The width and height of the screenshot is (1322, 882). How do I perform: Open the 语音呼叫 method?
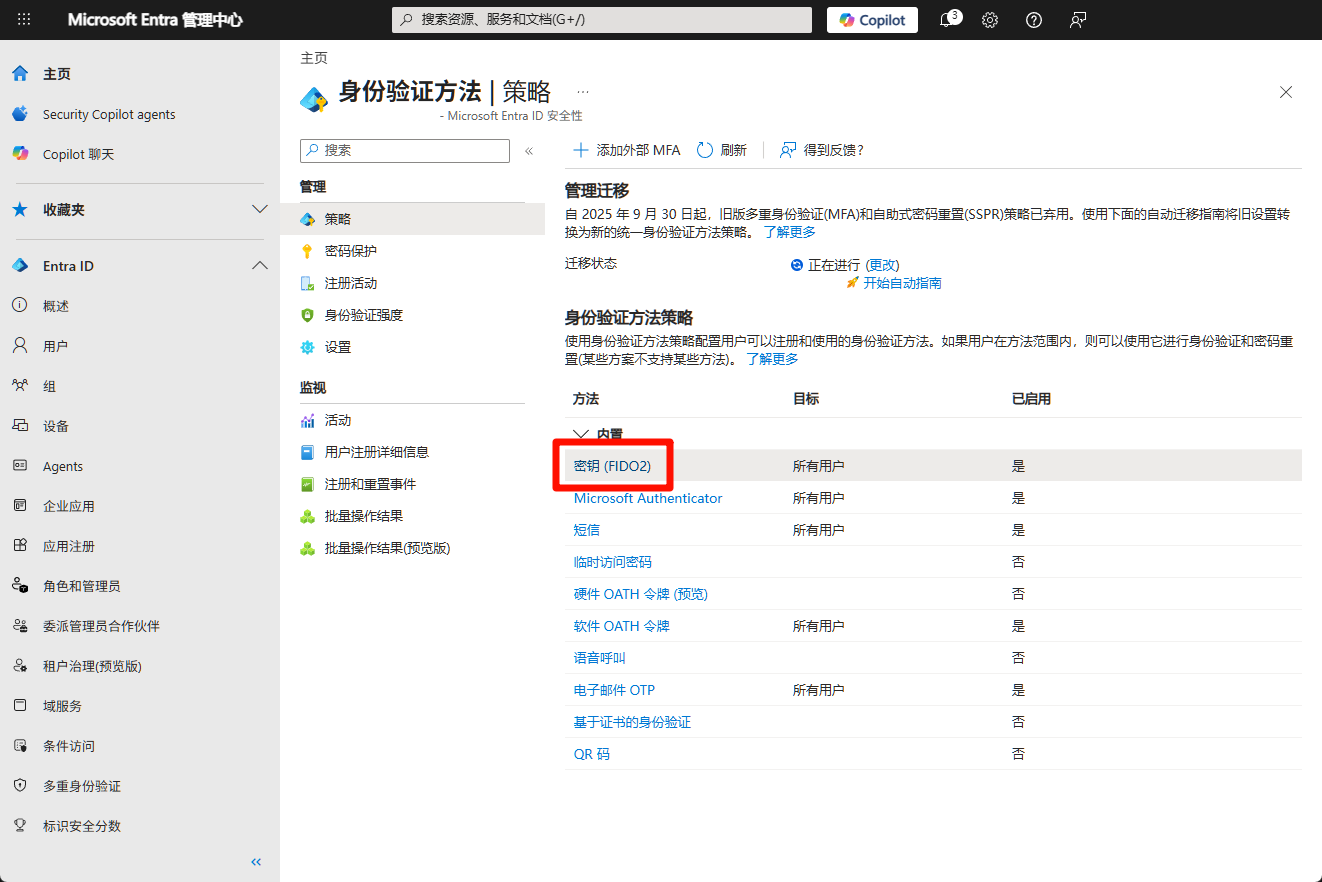coord(600,658)
